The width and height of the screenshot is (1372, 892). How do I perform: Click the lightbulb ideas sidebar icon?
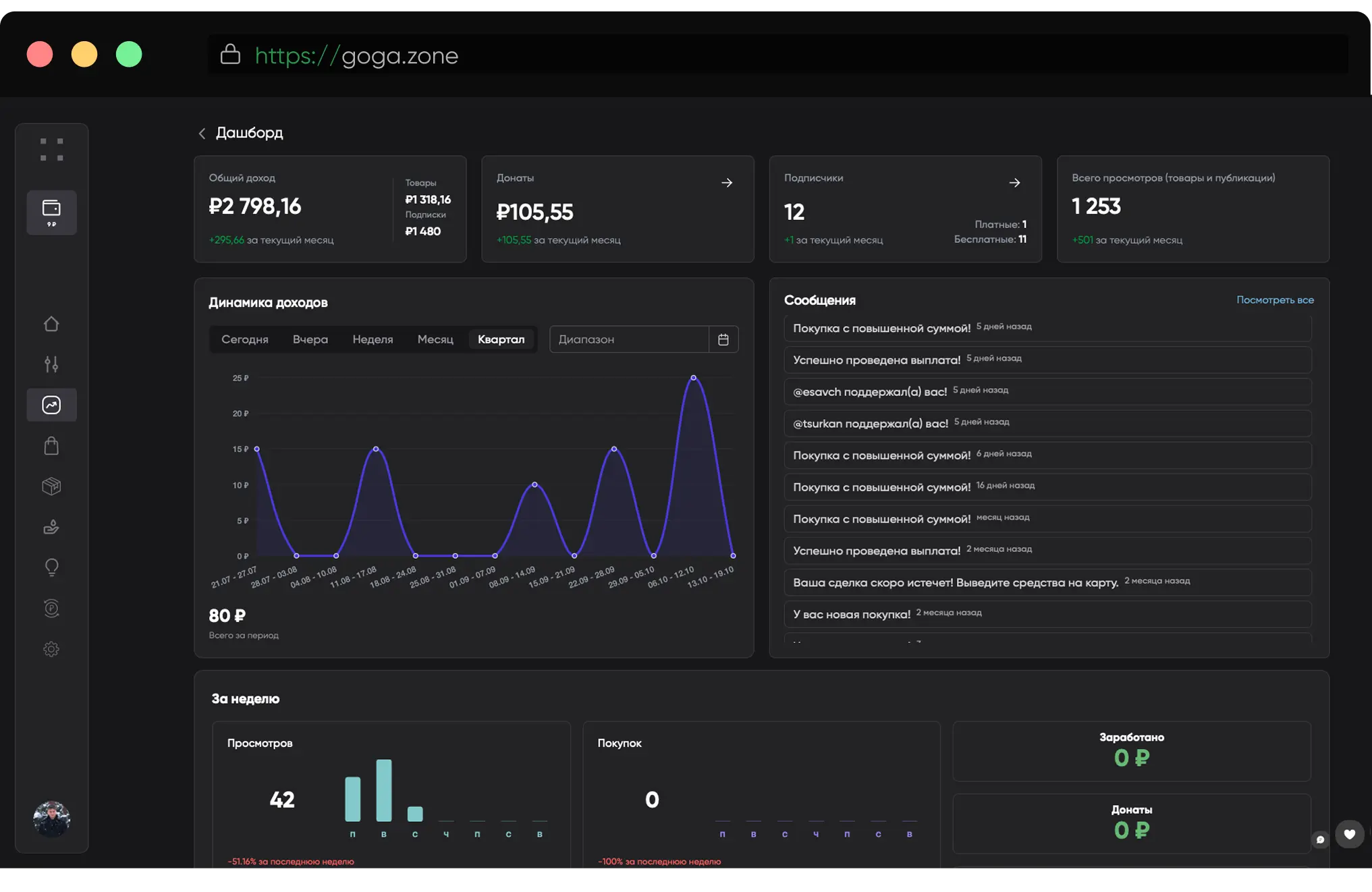click(51, 567)
